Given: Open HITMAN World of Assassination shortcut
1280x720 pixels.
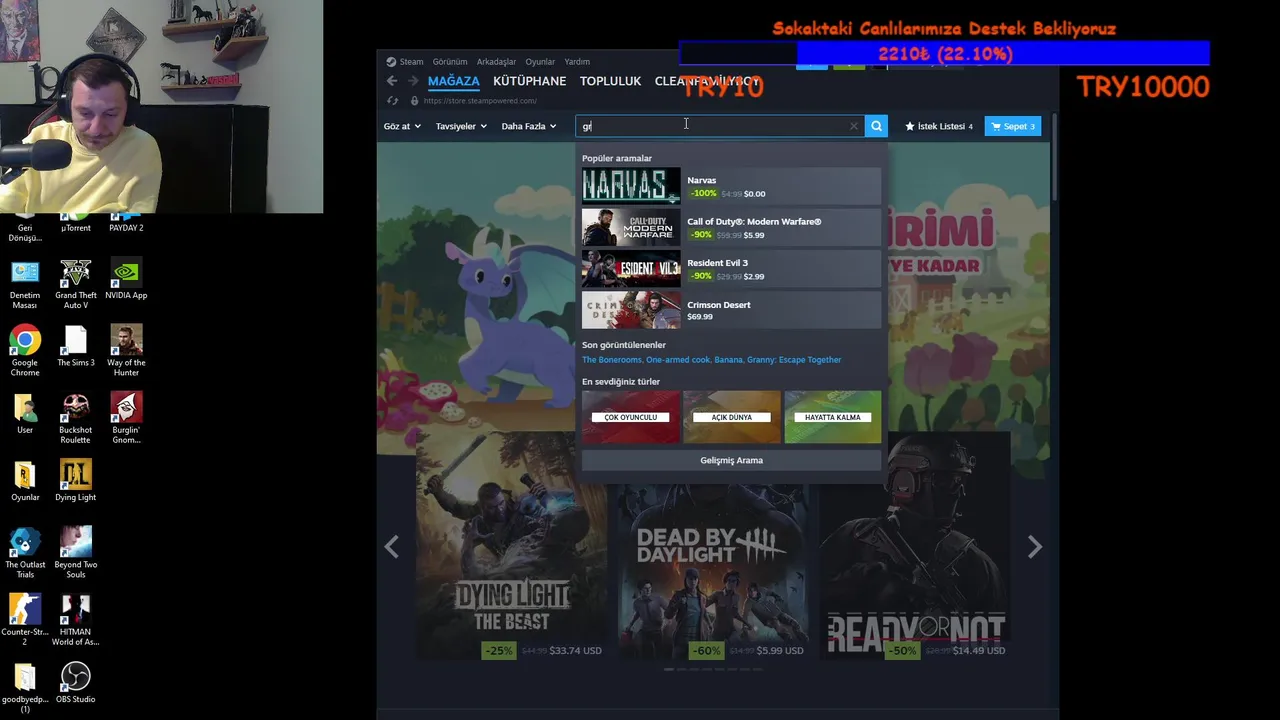Looking at the screenshot, I should (x=76, y=620).
